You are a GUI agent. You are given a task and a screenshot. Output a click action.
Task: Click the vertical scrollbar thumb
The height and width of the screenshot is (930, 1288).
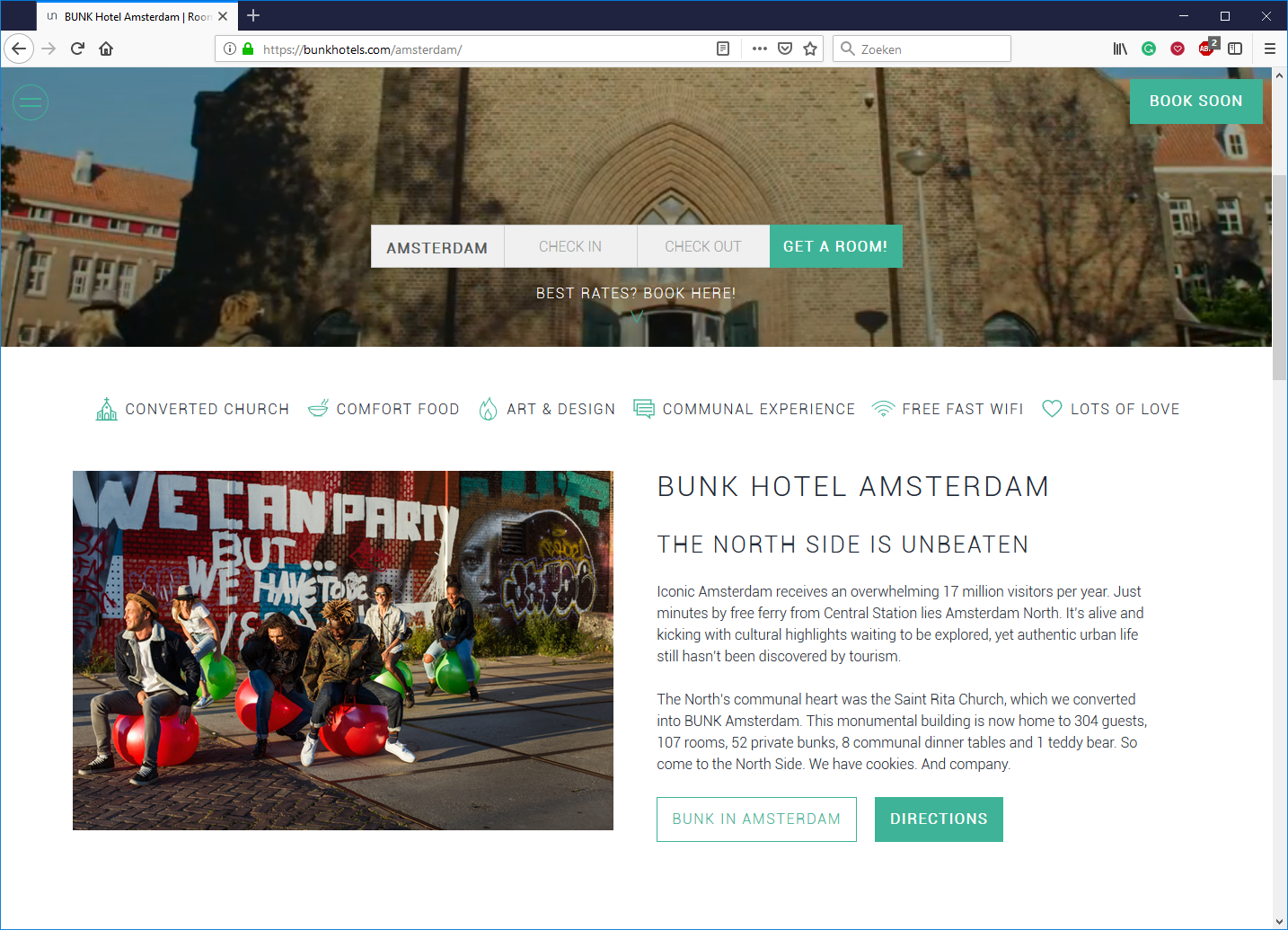(1280, 278)
